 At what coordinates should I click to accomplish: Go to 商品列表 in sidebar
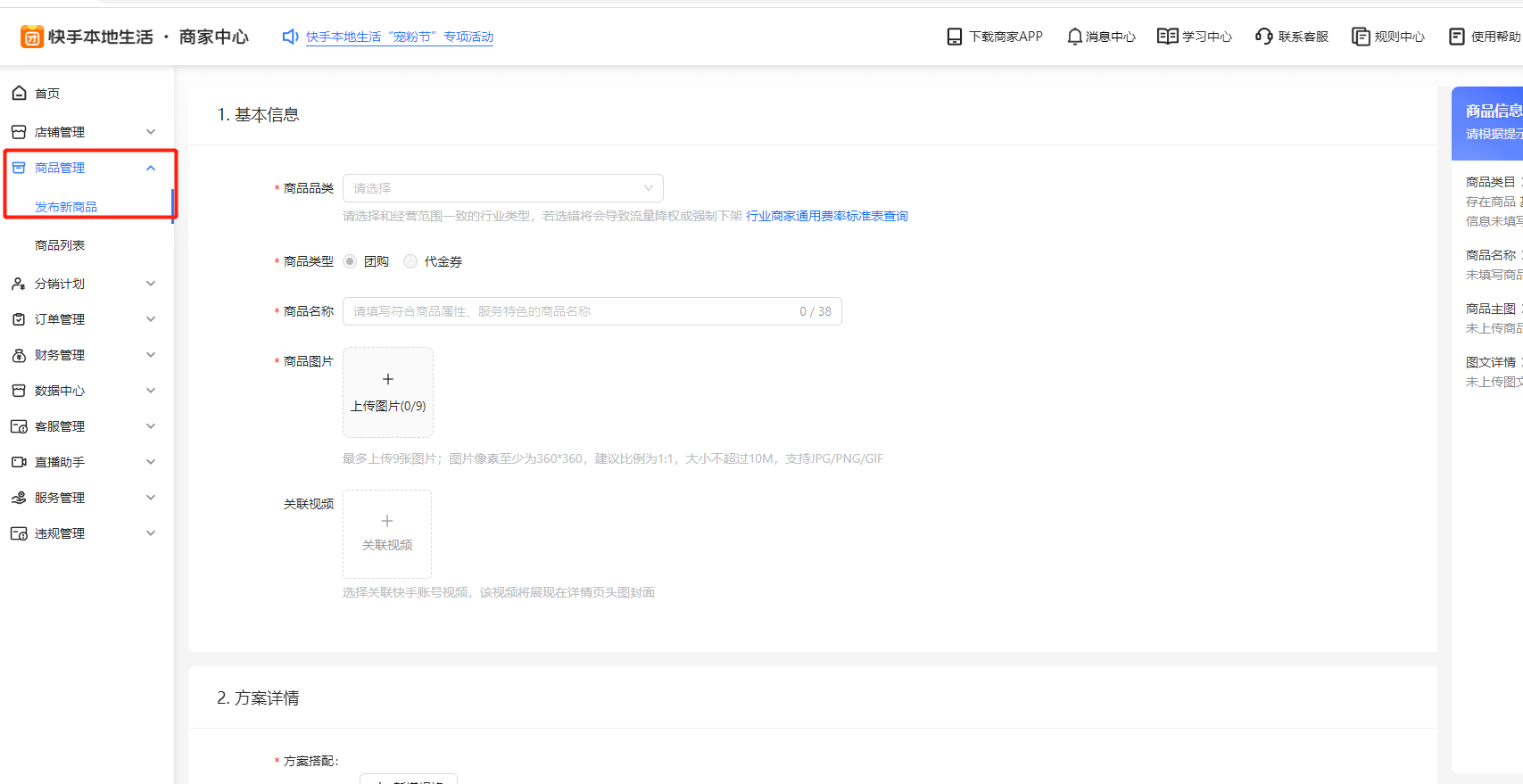tap(60, 245)
